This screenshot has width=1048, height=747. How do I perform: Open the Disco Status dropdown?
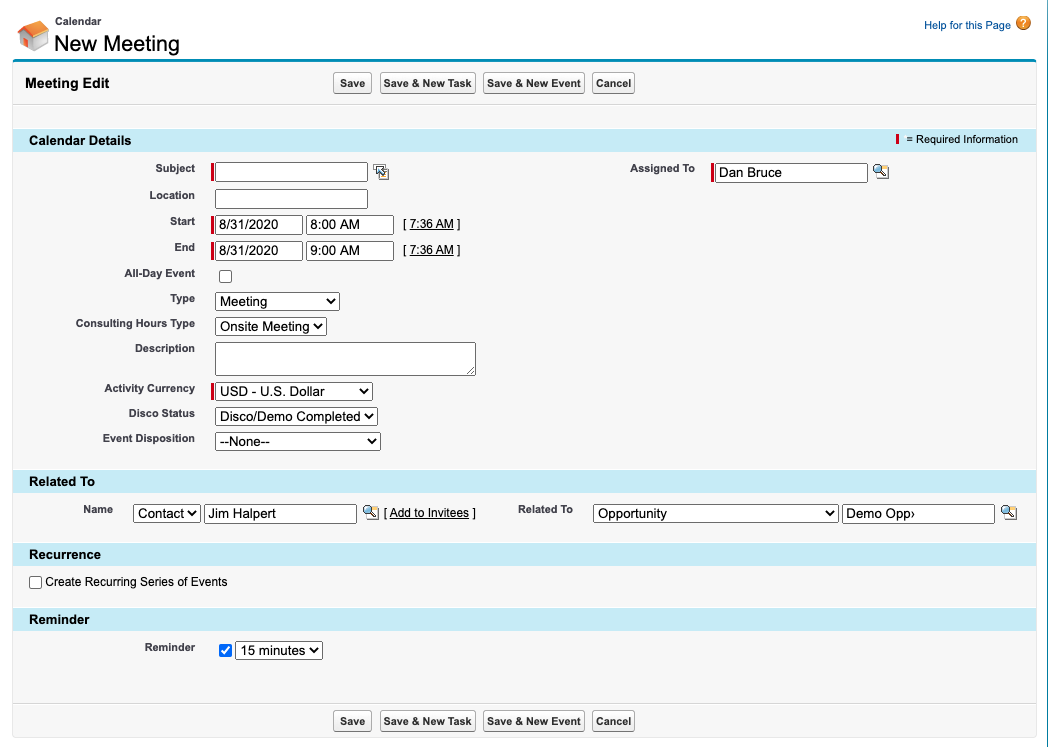[296, 416]
